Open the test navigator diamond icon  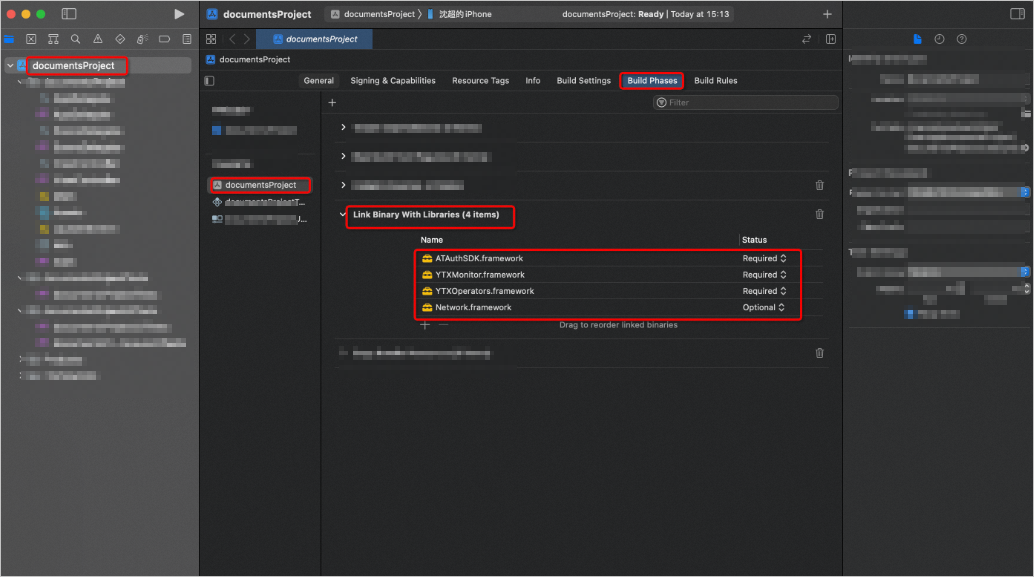120,39
